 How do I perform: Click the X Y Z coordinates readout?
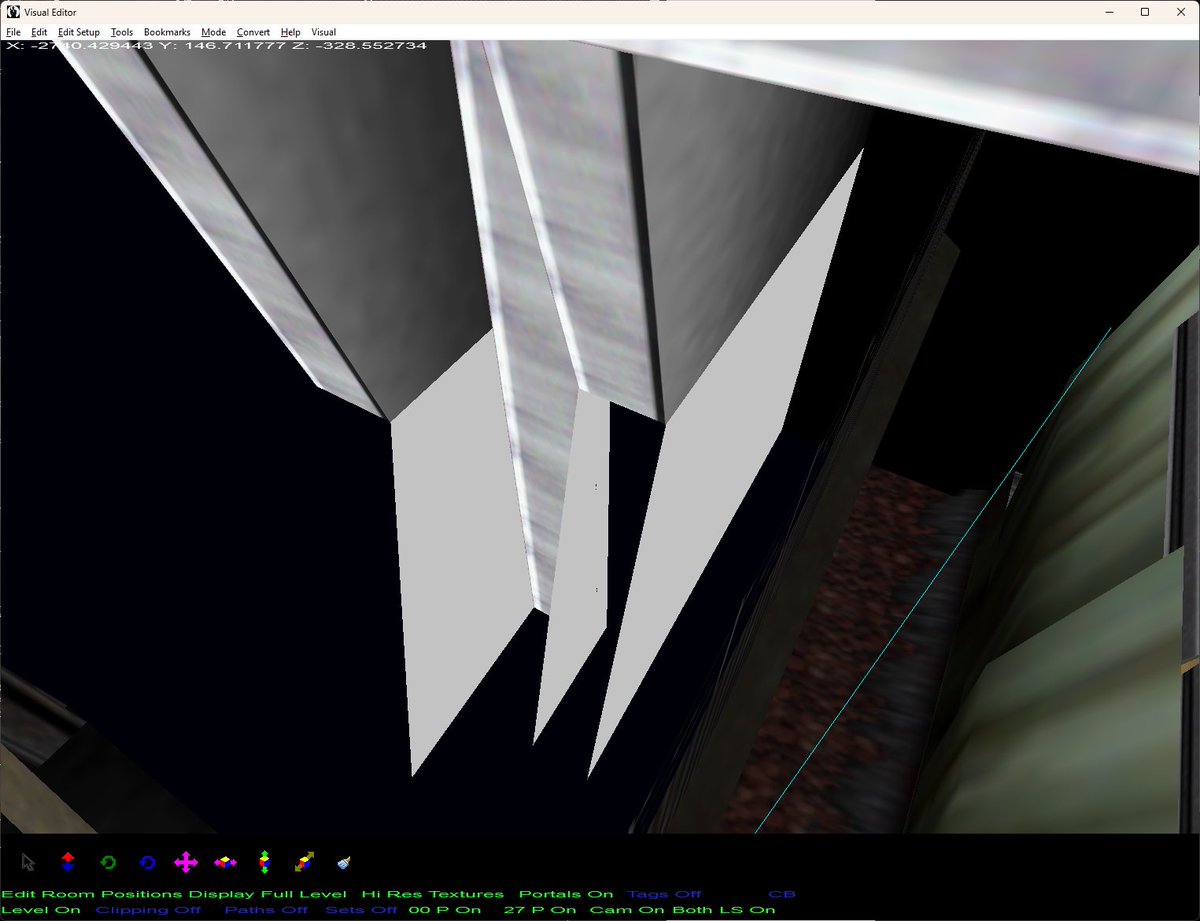(216, 46)
